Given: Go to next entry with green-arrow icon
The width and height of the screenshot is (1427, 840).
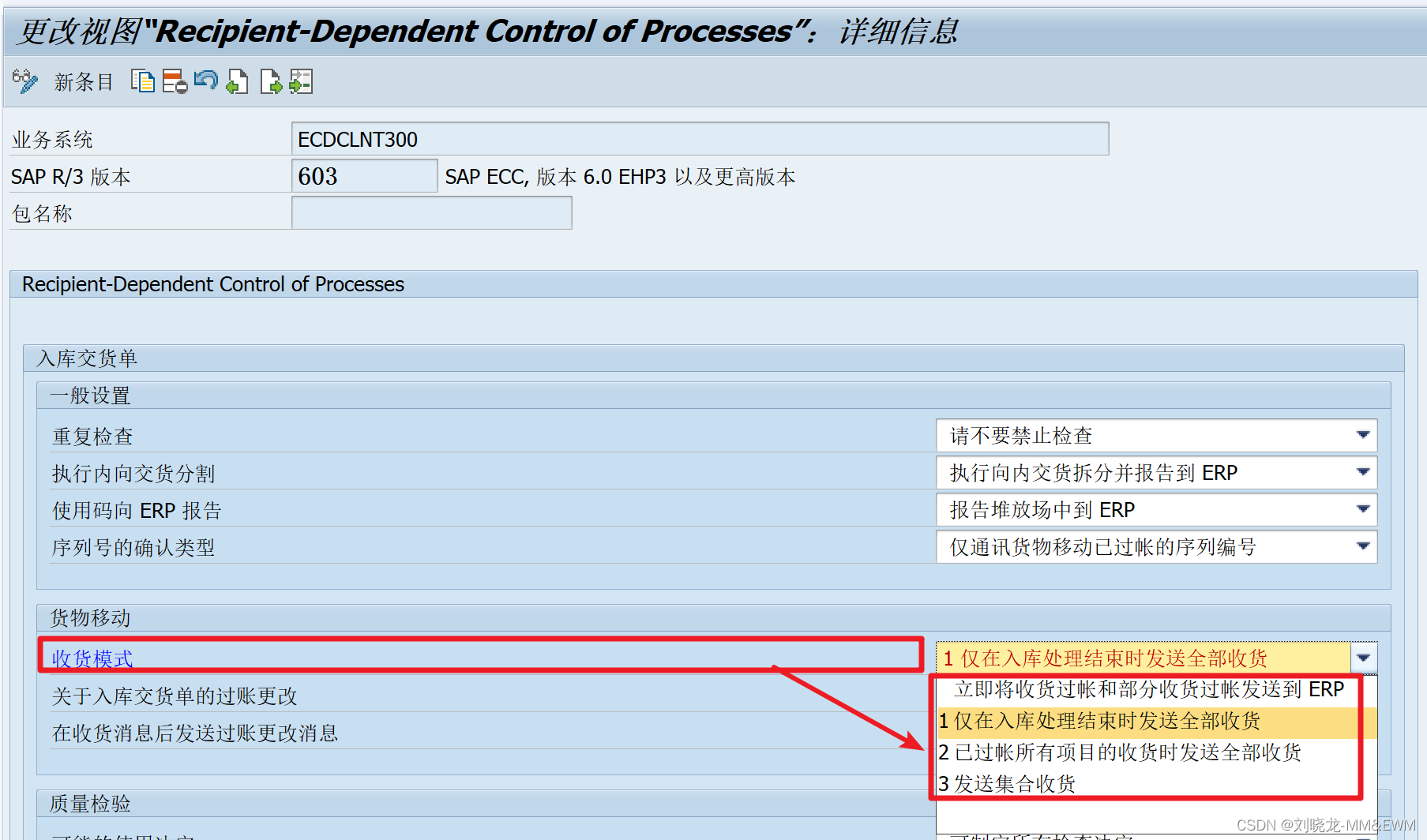Looking at the screenshot, I should pos(270,81).
